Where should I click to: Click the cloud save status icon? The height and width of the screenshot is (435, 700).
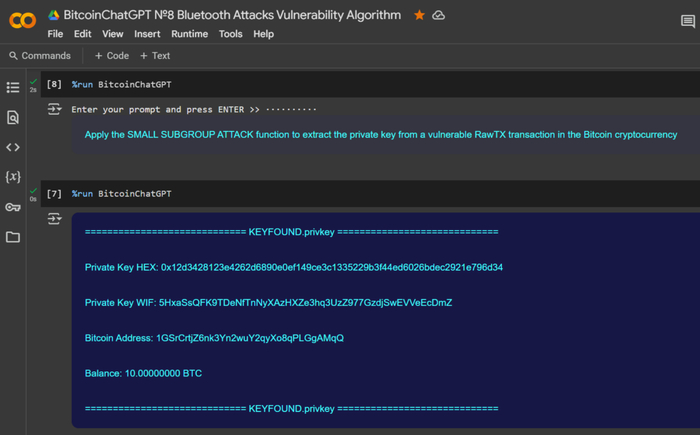tap(438, 15)
